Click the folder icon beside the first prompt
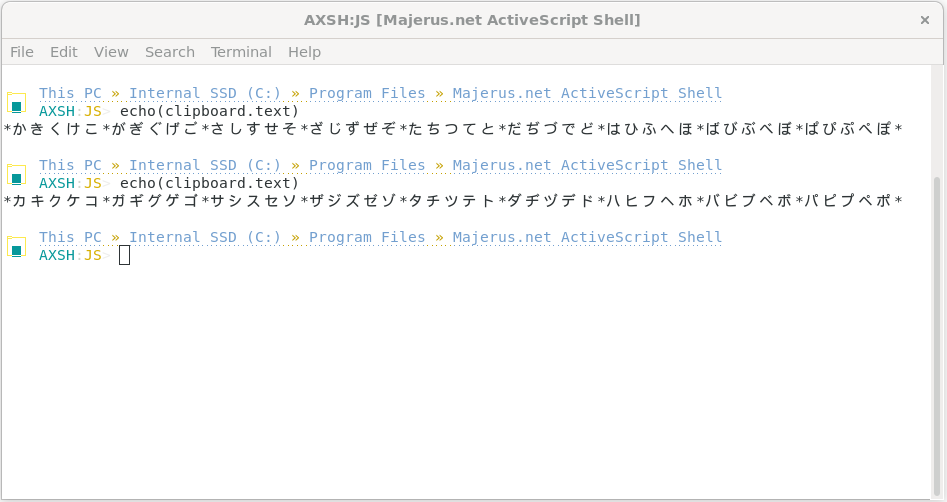The width and height of the screenshot is (947, 502). point(16,102)
